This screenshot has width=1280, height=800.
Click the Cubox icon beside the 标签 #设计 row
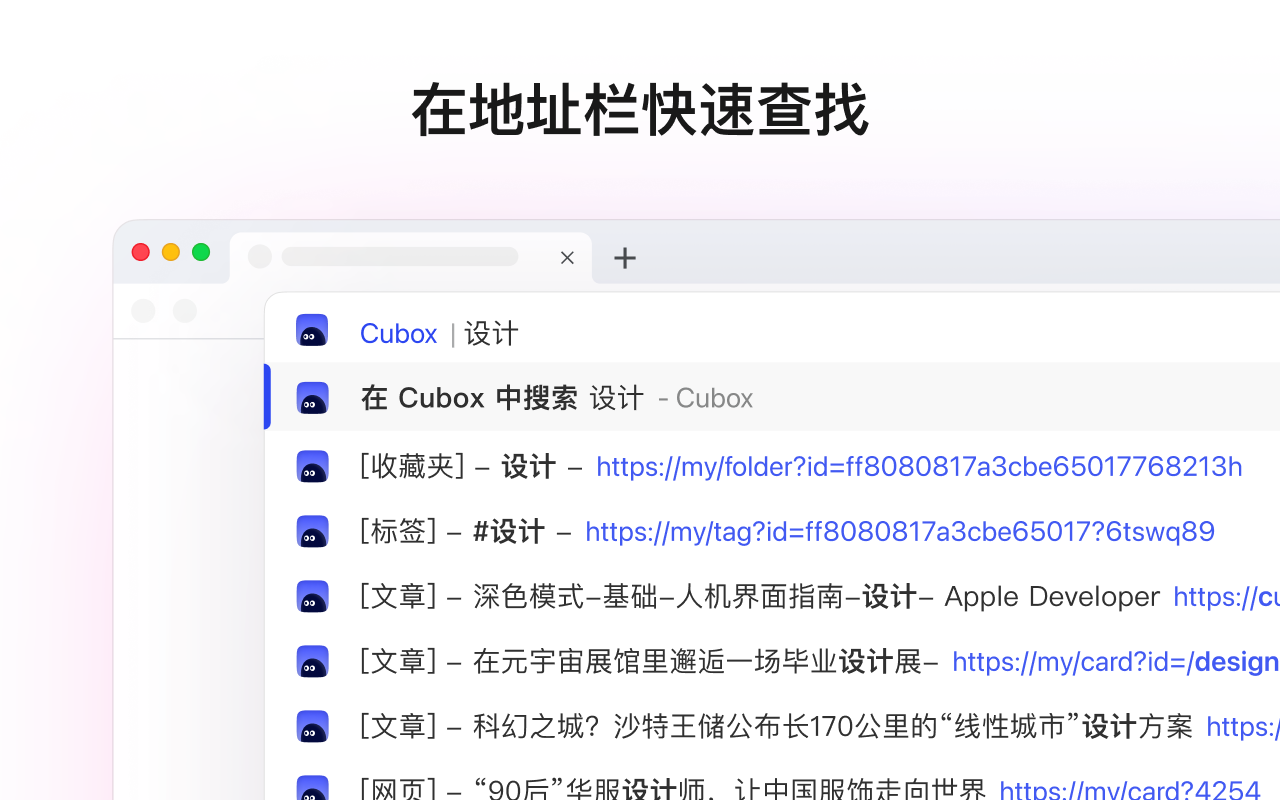313,531
